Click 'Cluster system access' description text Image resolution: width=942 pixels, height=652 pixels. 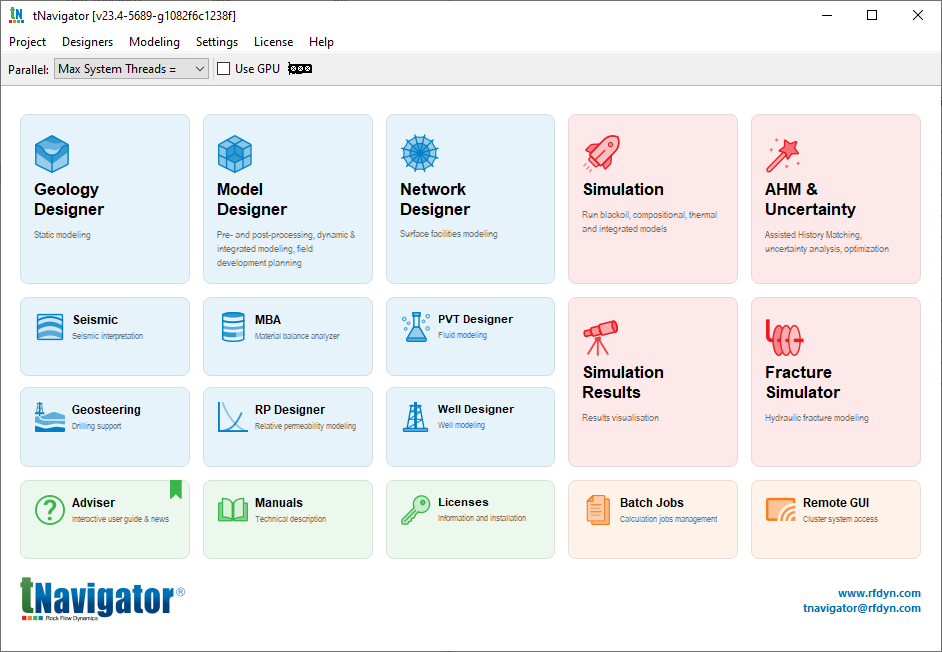(x=840, y=519)
